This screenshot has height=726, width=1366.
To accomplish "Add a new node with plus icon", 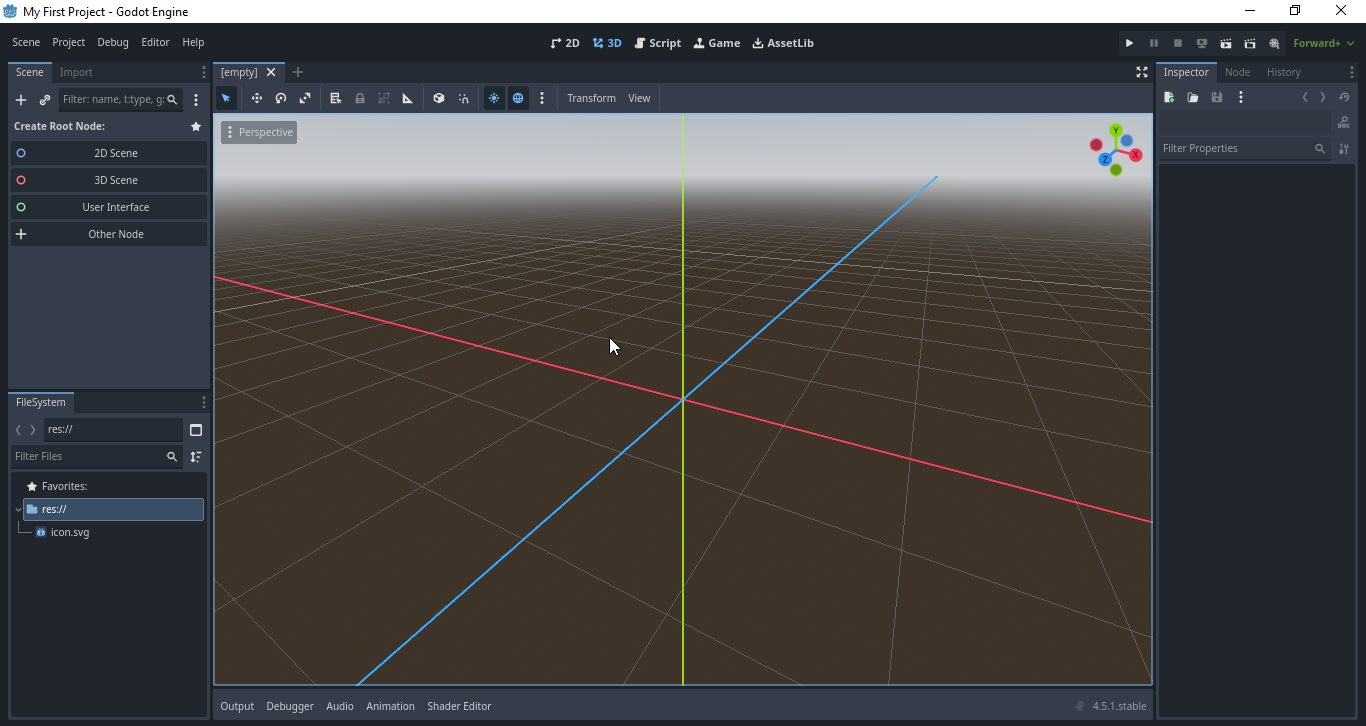I will (x=21, y=100).
